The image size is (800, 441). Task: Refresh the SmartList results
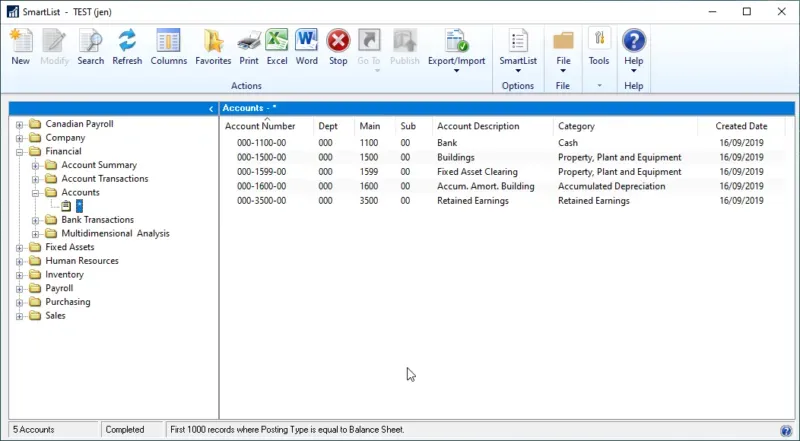pos(127,47)
